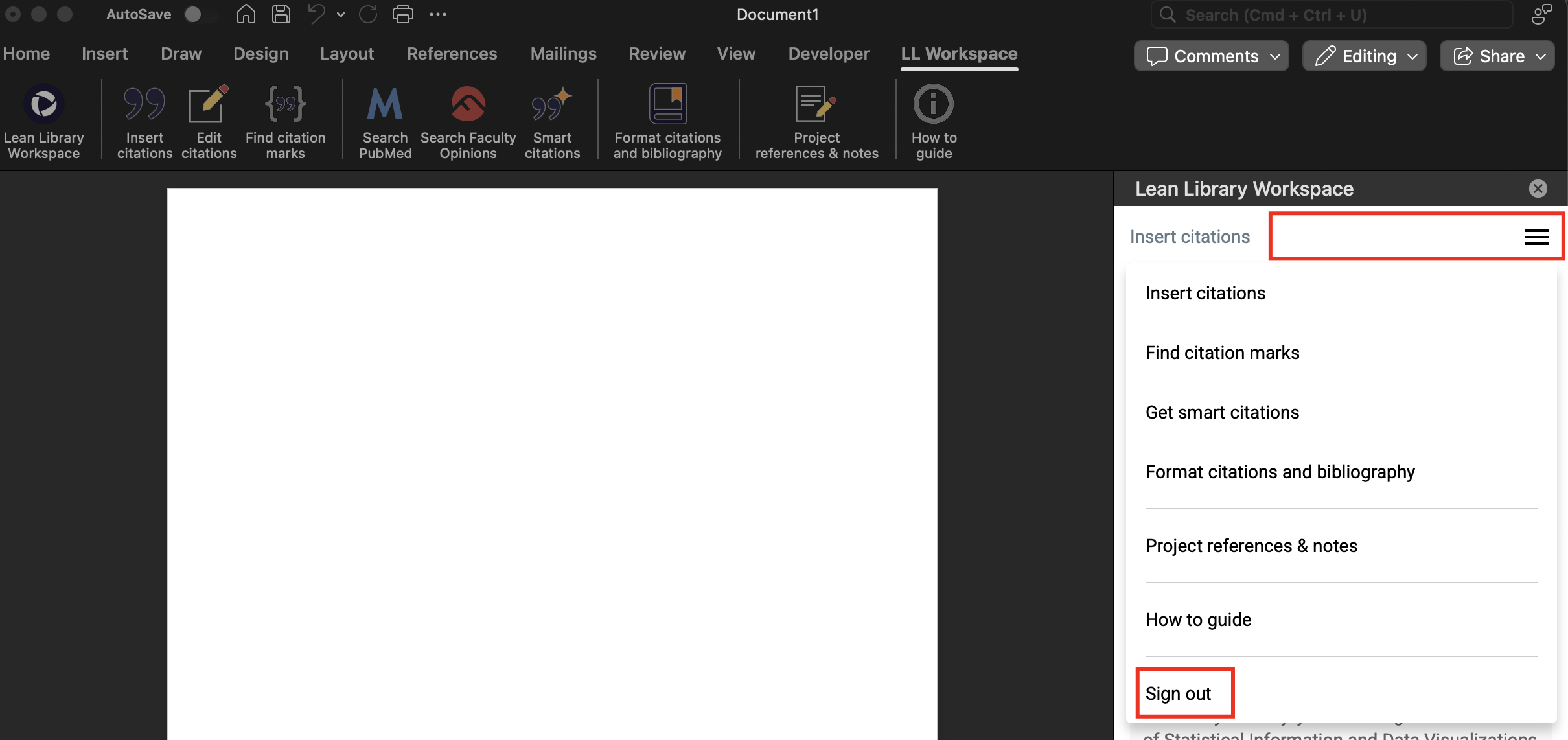Open Format citations and bibliography tool
Viewport: 1568px width, 740px height.
pos(667,120)
